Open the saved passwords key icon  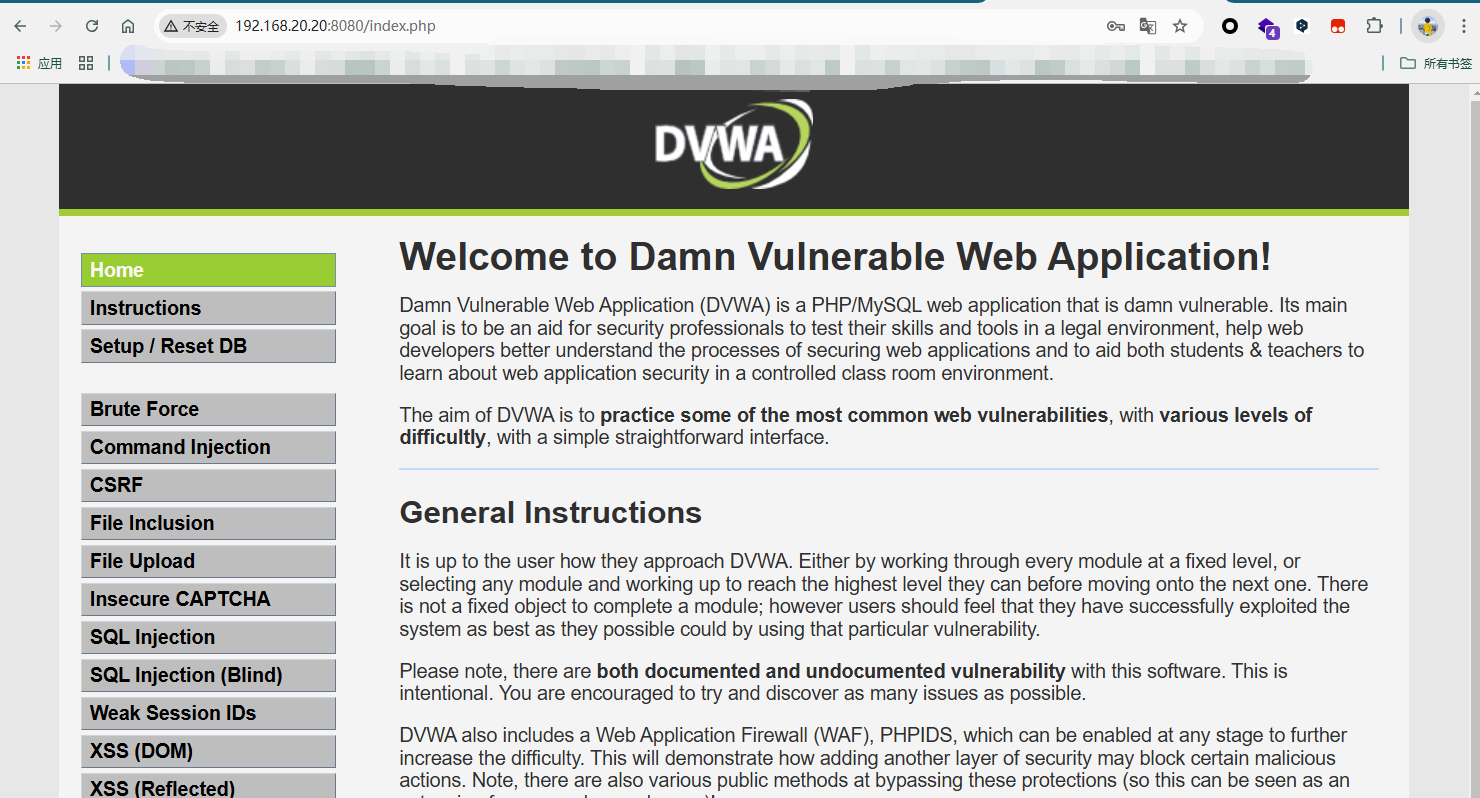[1116, 26]
